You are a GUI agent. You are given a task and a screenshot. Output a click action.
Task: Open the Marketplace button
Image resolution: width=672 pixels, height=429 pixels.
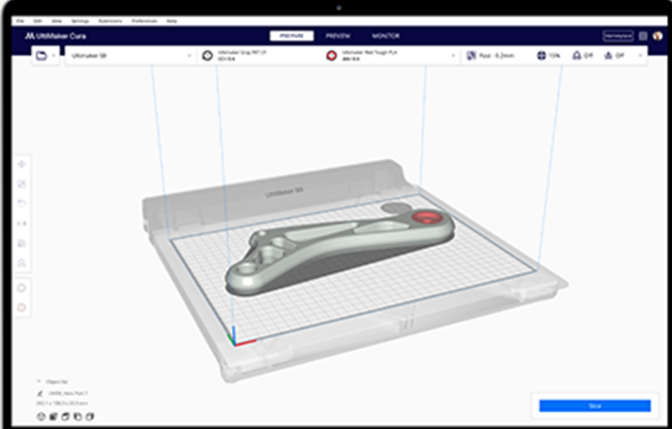pyautogui.click(x=617, y=35)
